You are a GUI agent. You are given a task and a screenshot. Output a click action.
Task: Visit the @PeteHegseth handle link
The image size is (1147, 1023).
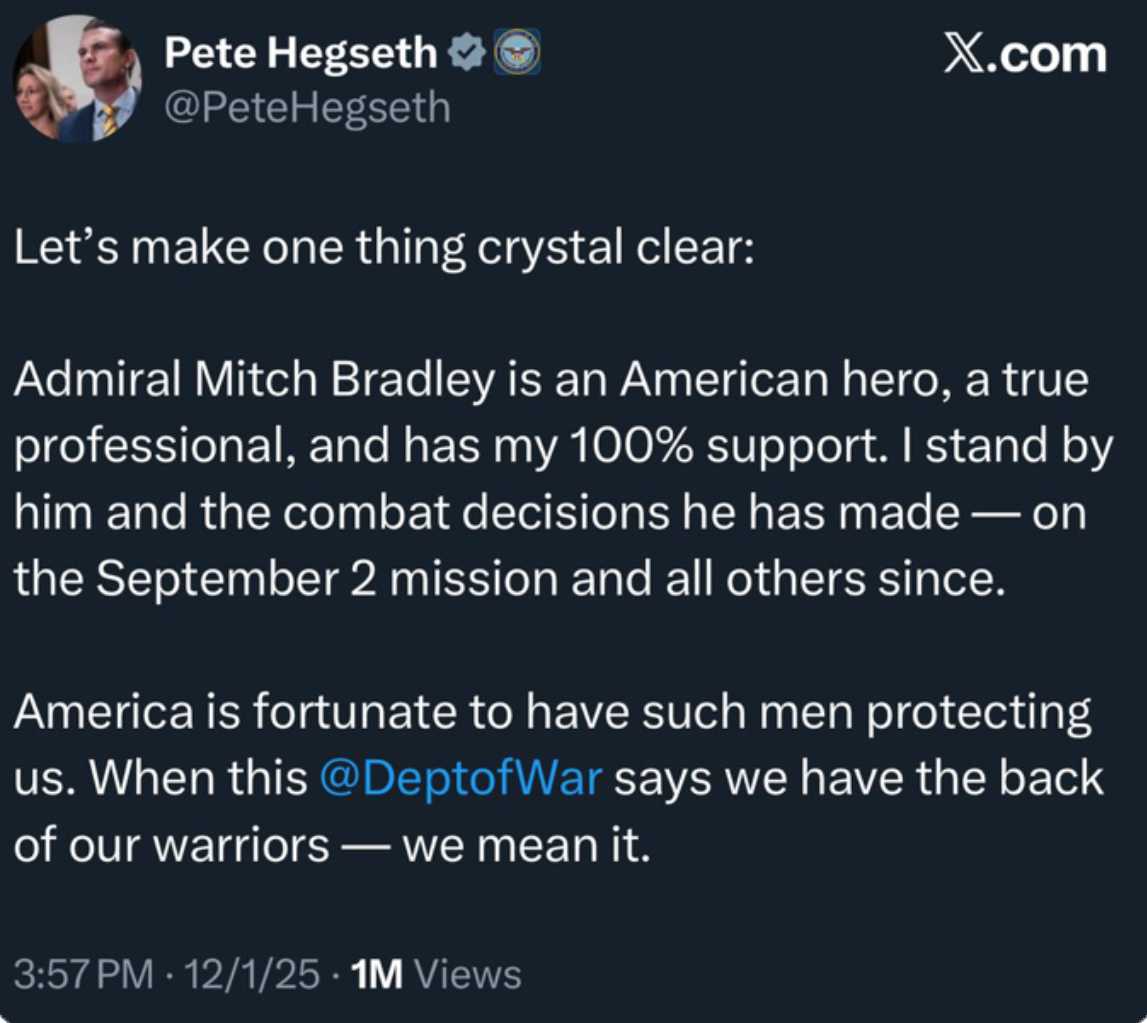(307, 107)
